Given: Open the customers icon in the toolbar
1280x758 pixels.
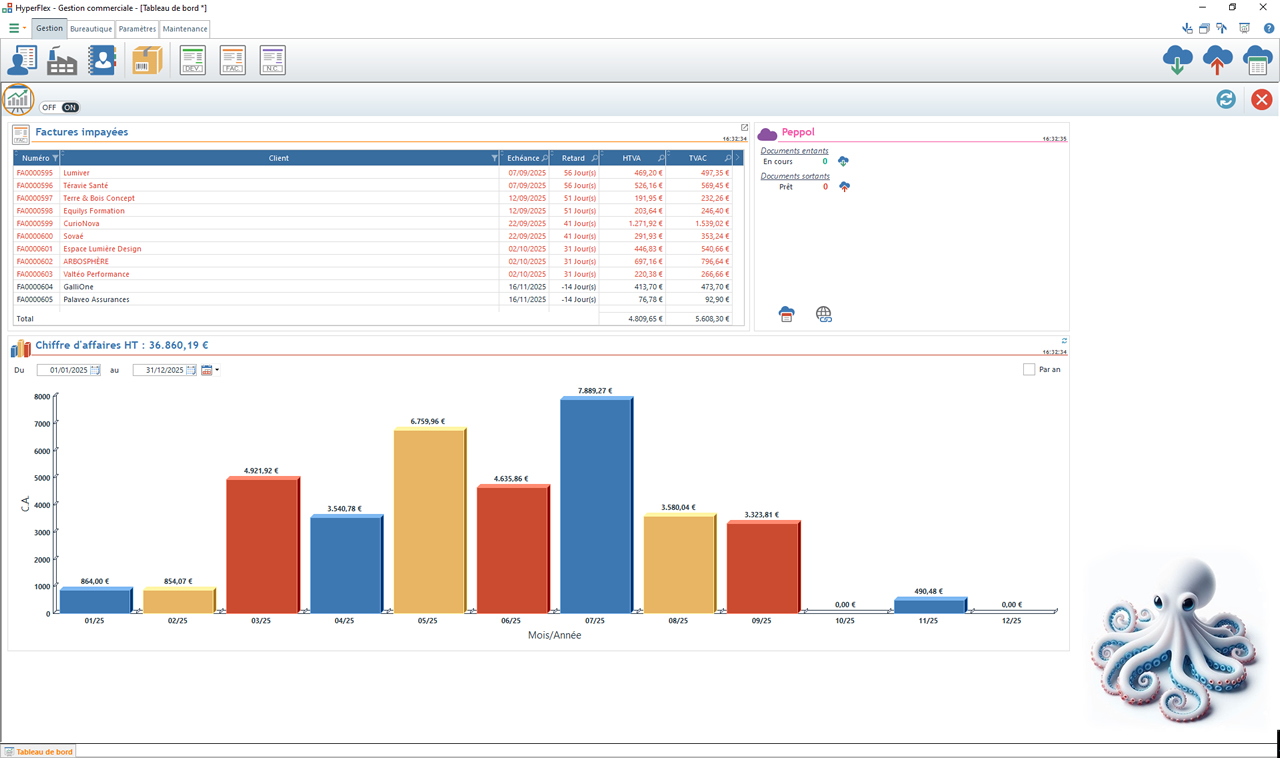Looking at the screenshot, I should pyautogui.click(x=22, y=60).
